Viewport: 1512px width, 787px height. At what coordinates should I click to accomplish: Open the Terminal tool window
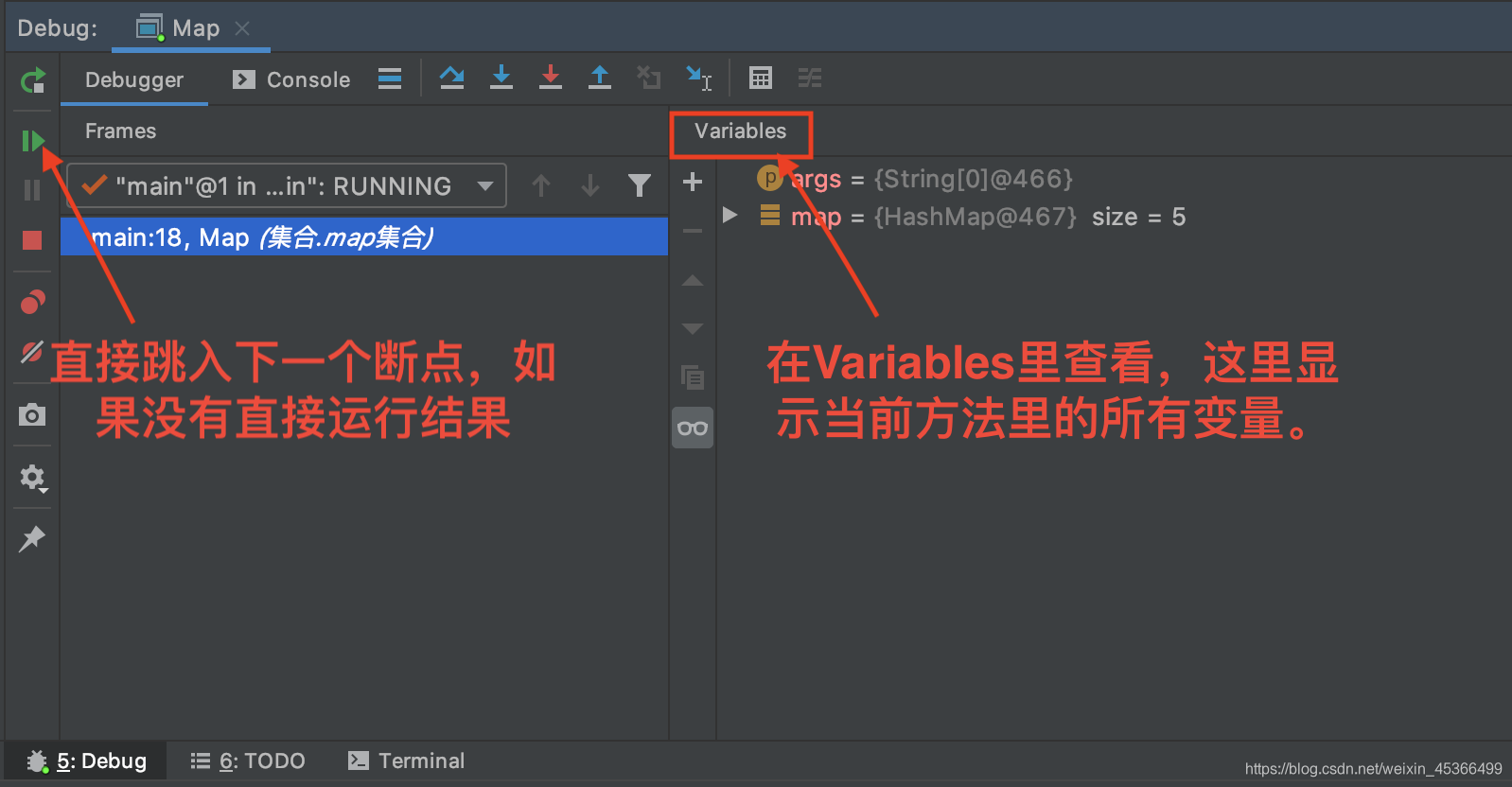[407, 761]
